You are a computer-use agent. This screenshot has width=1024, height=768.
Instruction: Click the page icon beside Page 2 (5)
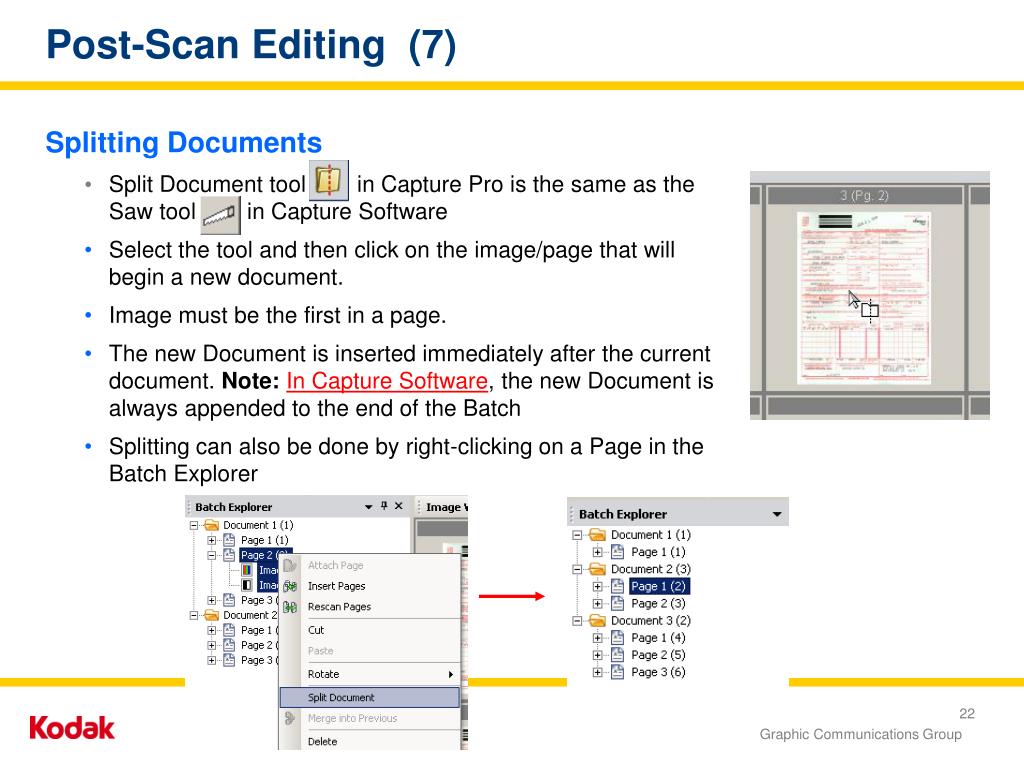tap(617, 654)
